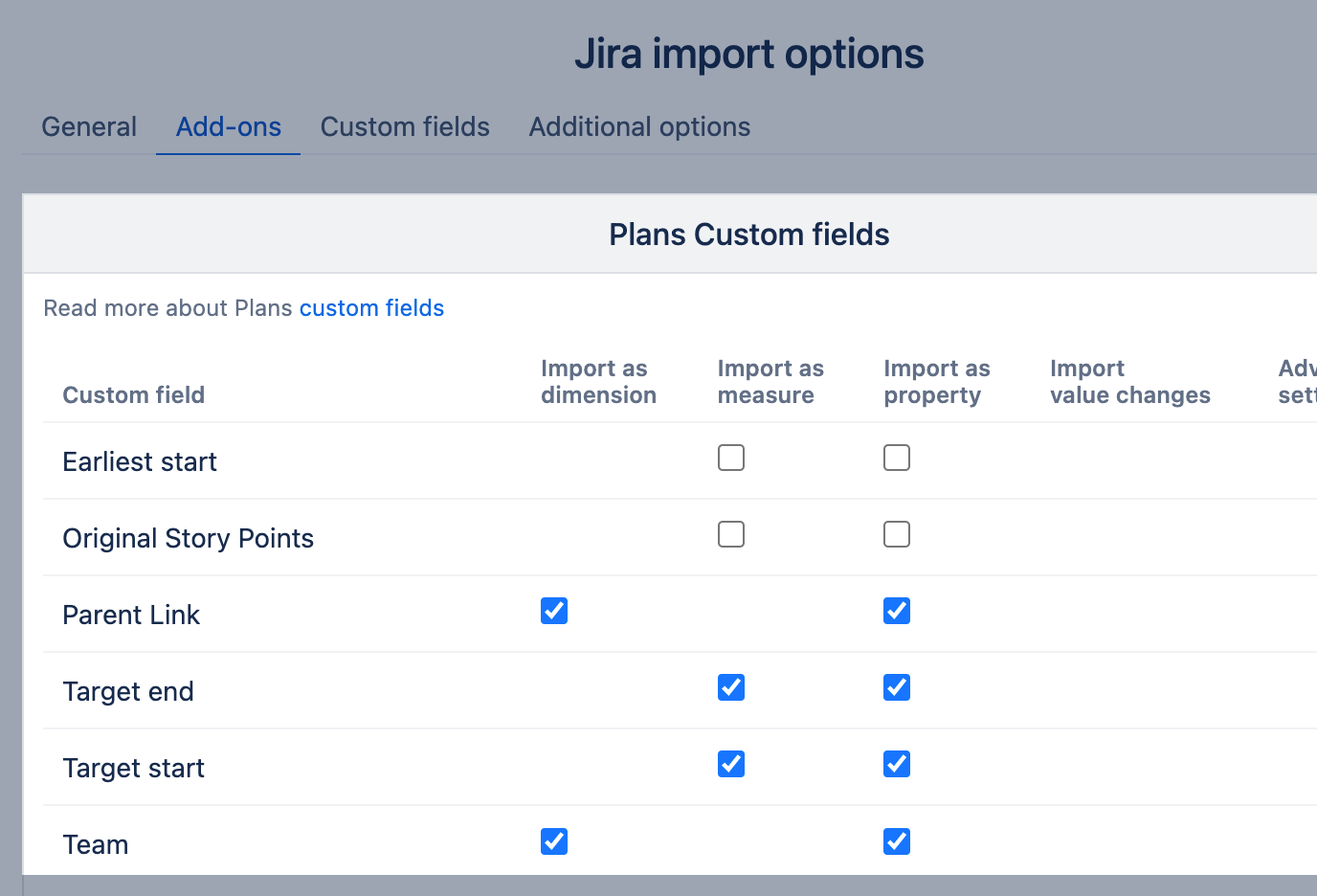Image resolution: width=1317 pixels, height=896 pixels.
Task: Open the Custom fields tab
Action: coord(405,127)
